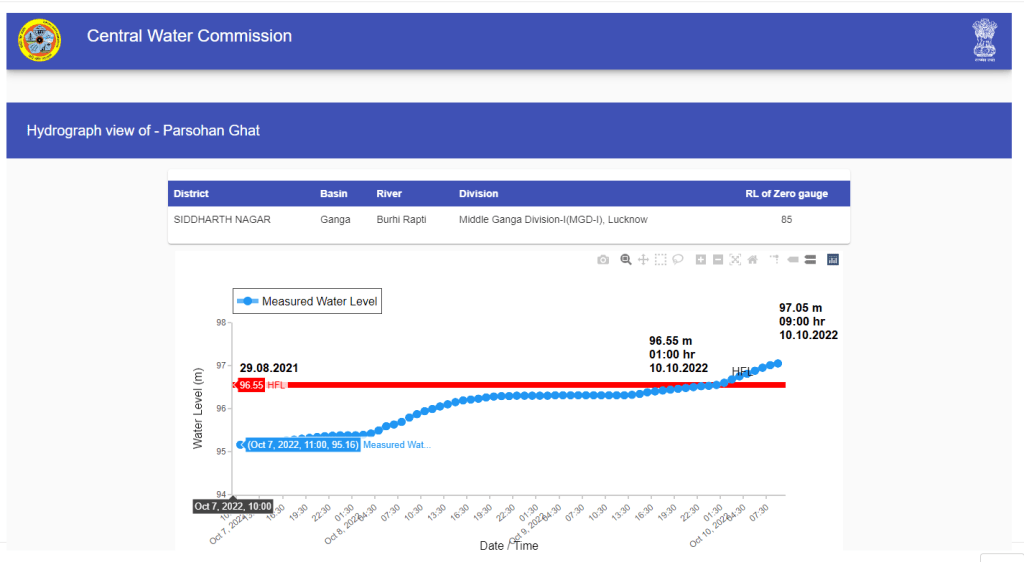Image resolution: width=1024 pixels, height=562 pixels.
Task: Enable show closest data on hover
Action: tap(793, 260)
